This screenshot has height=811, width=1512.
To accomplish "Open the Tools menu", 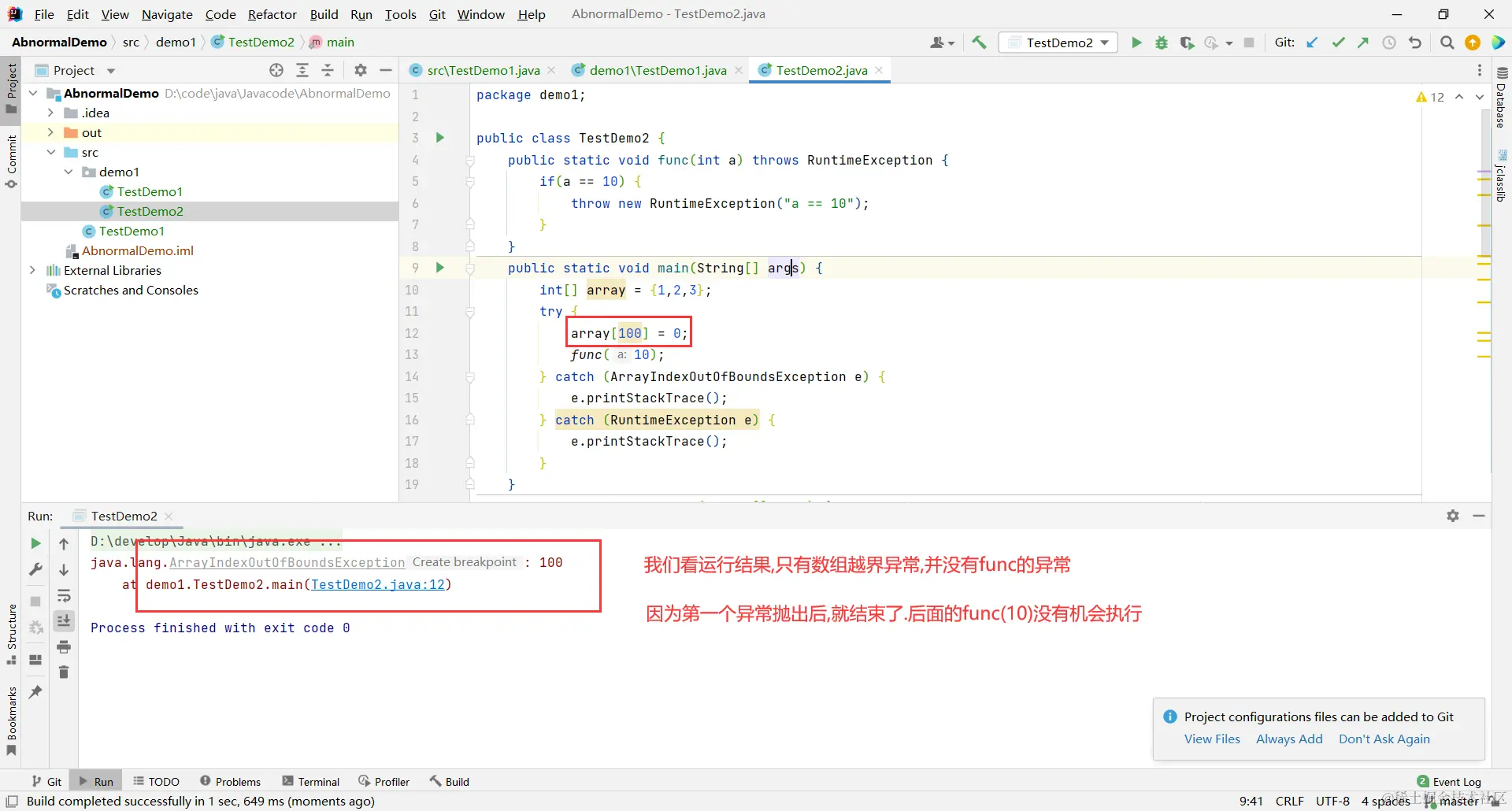I will [x=400, y=14].
